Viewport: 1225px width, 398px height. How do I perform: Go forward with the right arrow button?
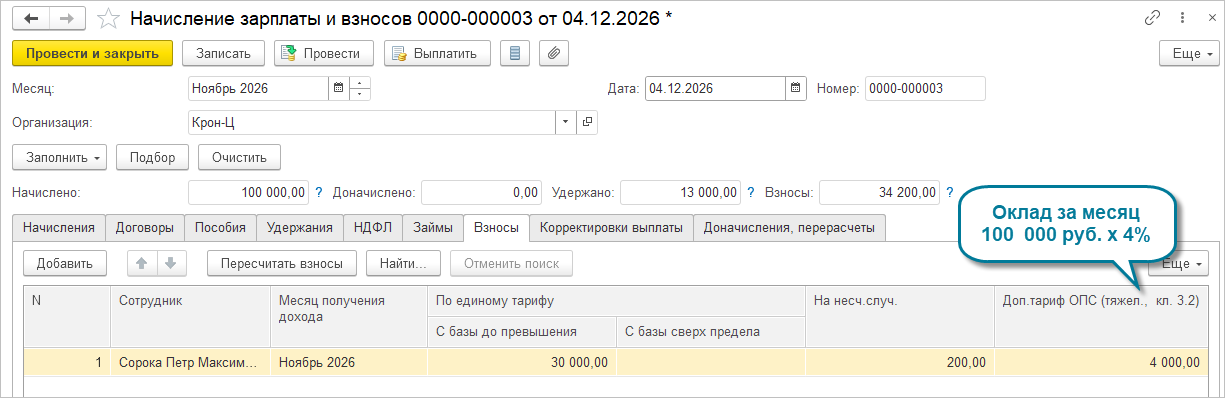tap(67, 19)
